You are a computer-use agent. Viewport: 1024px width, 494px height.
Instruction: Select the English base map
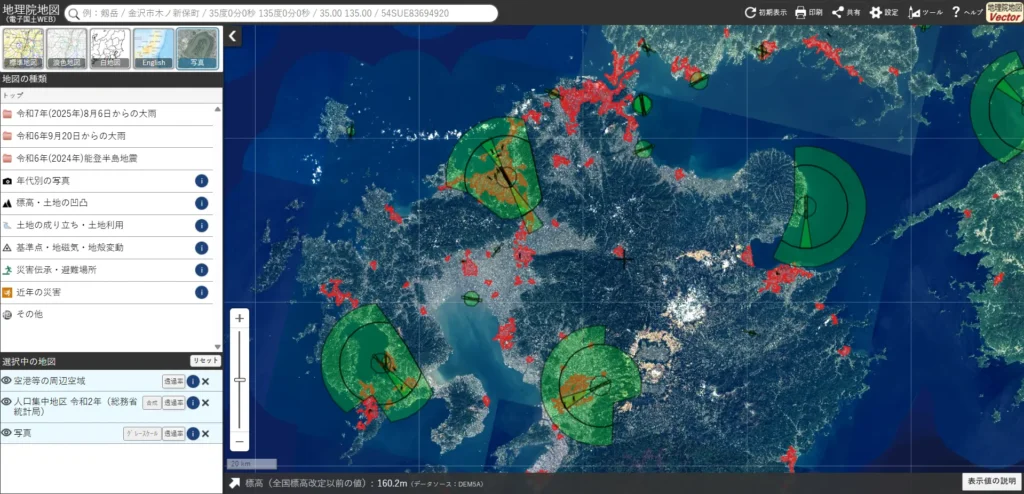154,48
